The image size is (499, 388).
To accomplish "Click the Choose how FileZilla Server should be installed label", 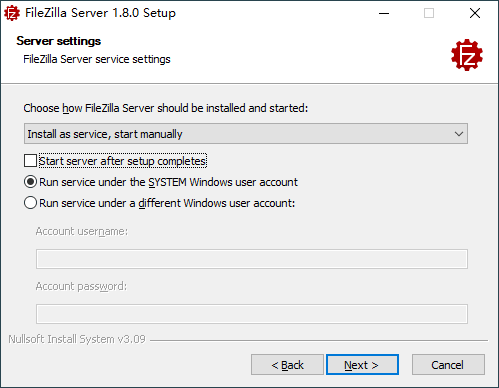I will pos(166,108).
